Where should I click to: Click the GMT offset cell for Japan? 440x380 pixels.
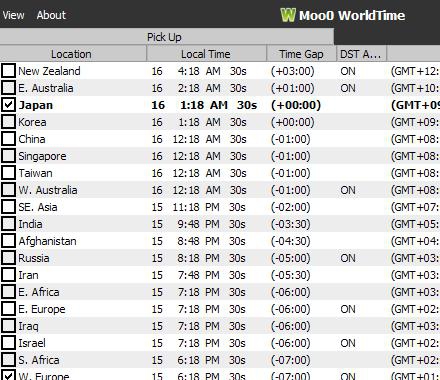[415, 105]
